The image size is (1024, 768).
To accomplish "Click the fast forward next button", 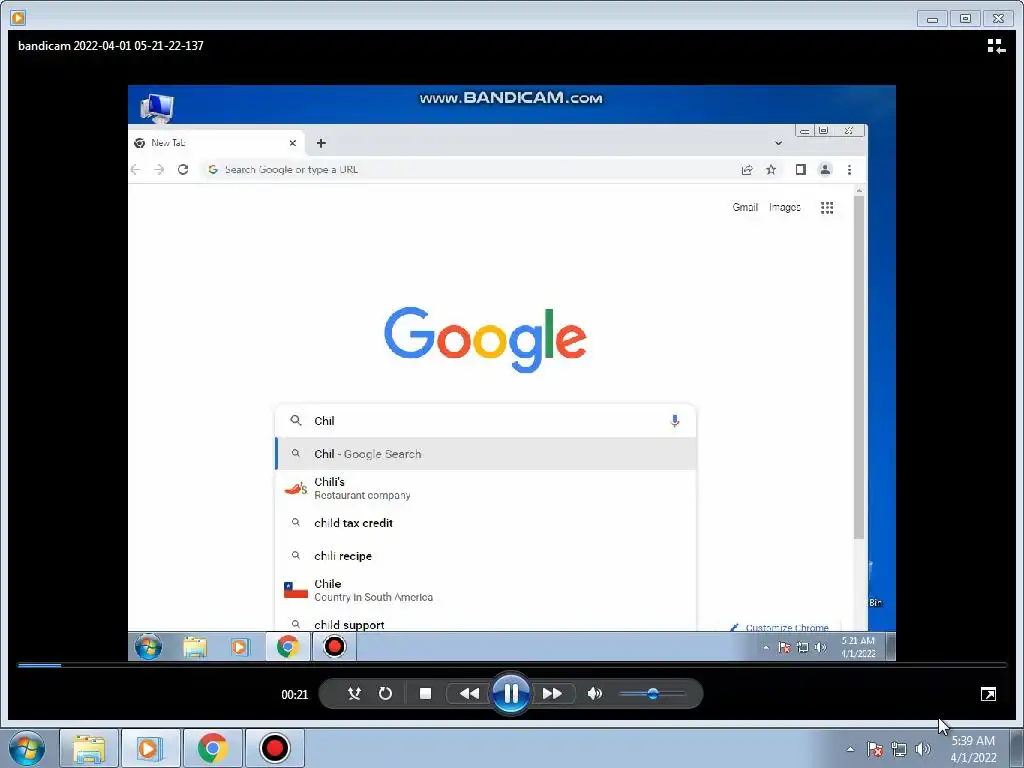I will pos(552,694).
